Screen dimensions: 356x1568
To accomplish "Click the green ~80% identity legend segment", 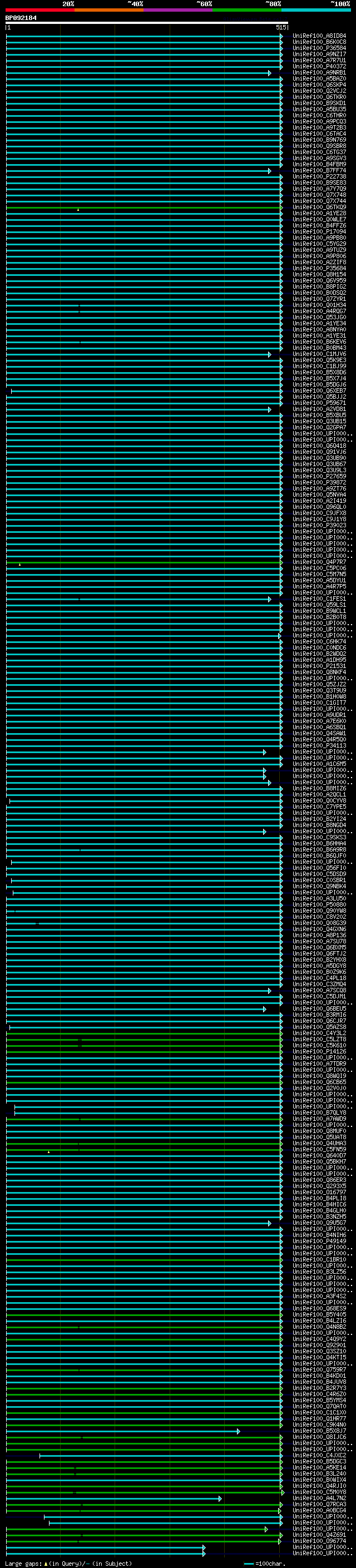I will 247,10.
